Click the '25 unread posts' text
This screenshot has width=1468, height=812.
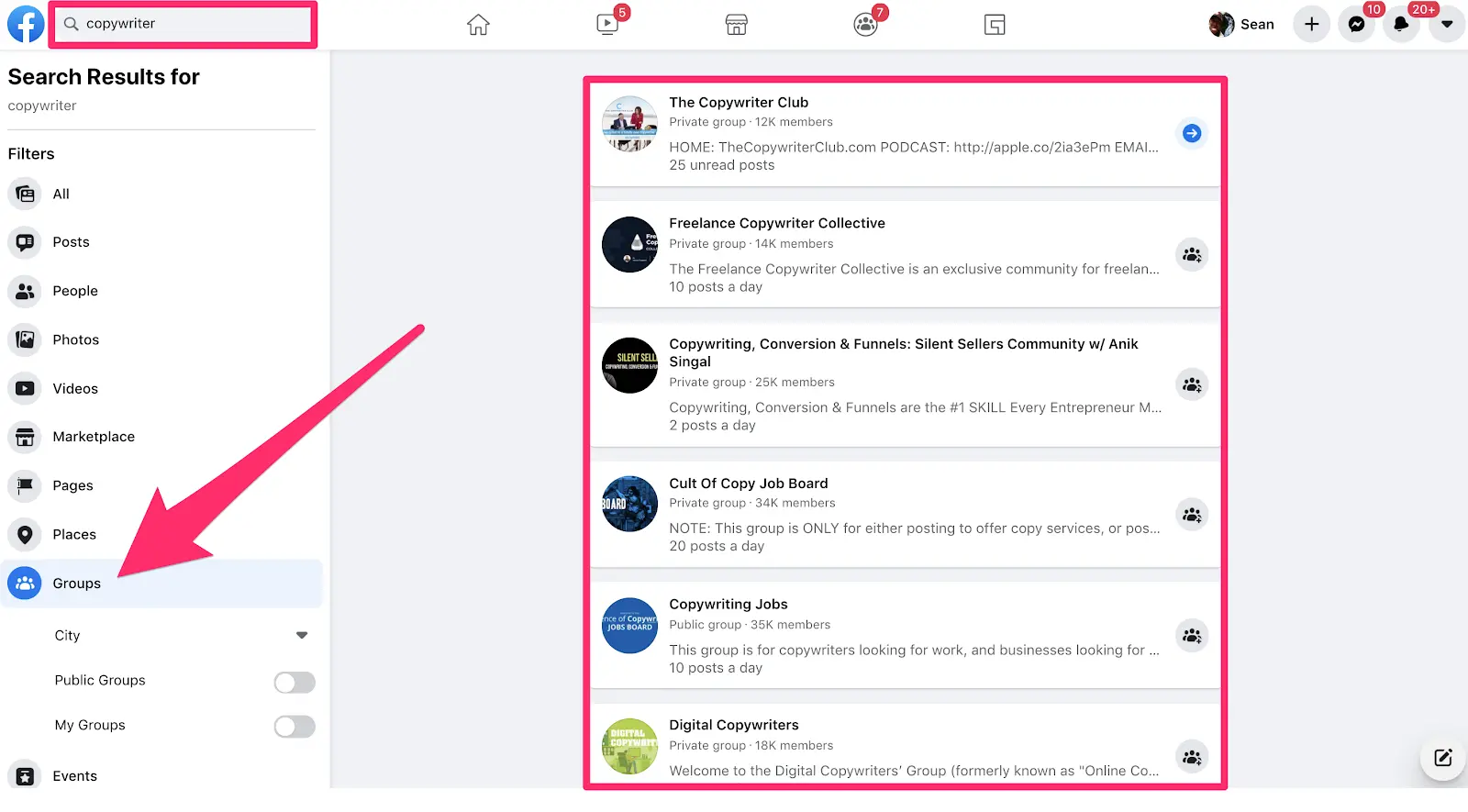[x=722, y=166]
